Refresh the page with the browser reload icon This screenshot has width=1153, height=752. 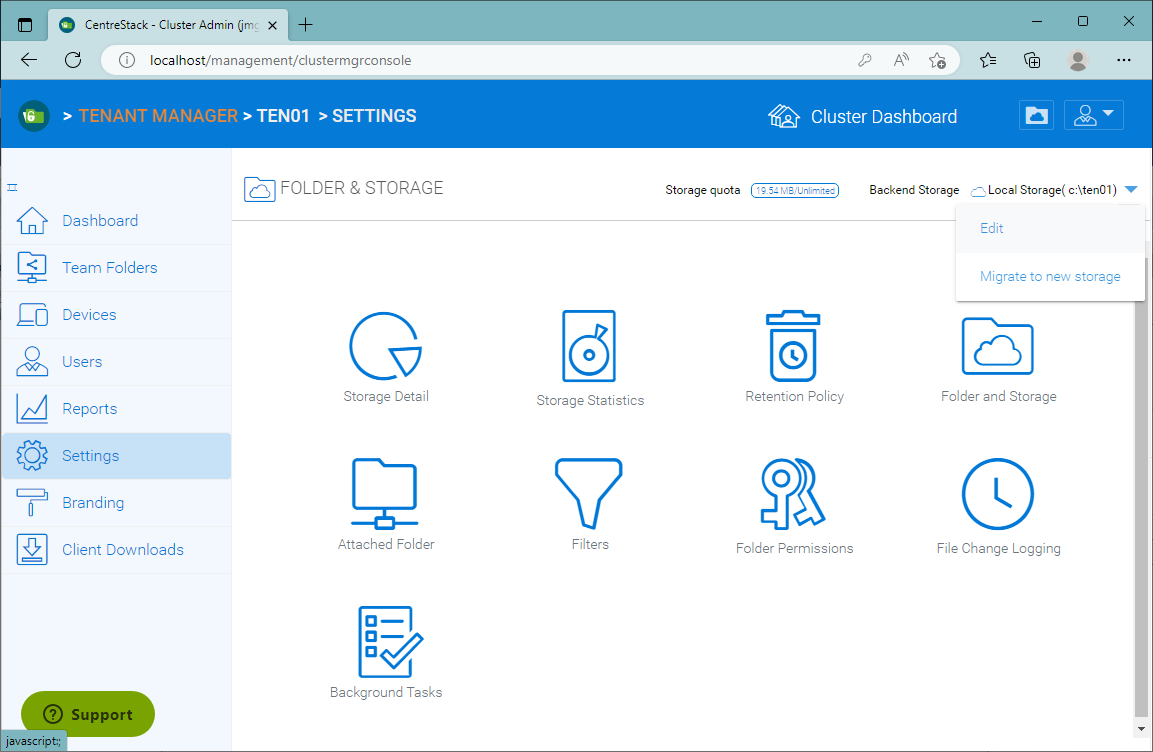(73, 60)
